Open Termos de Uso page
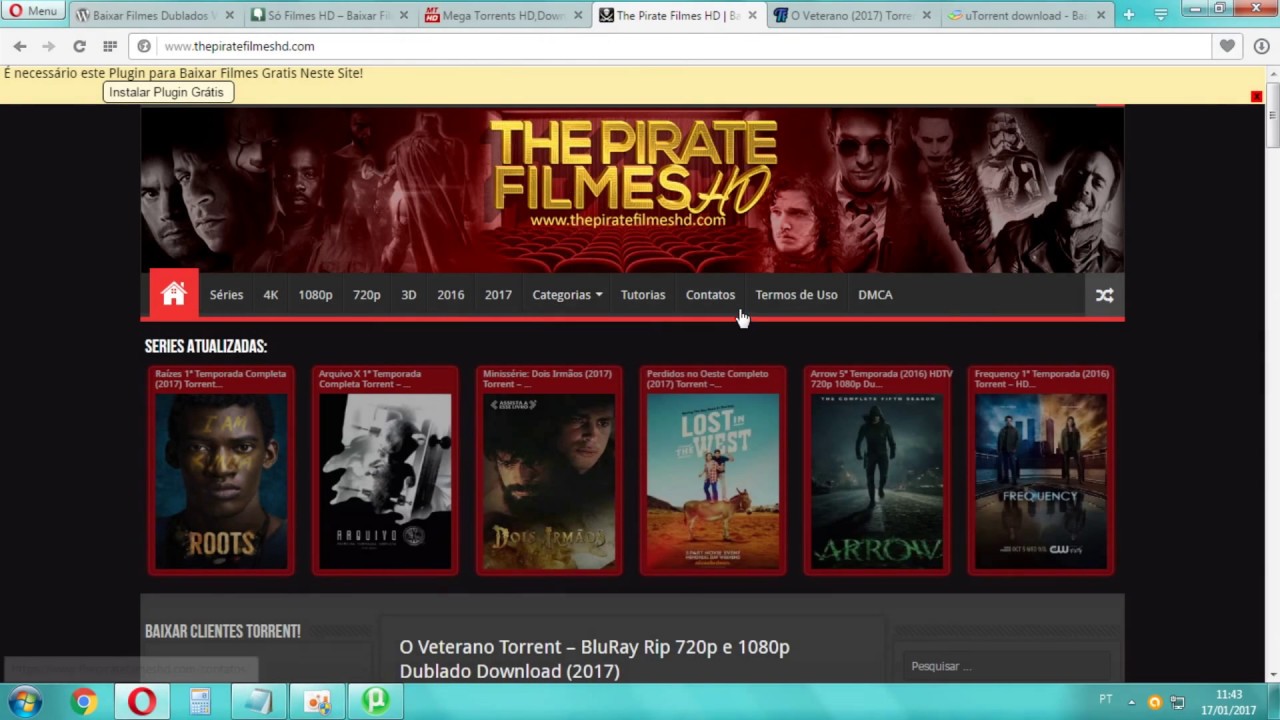 (796, 295)
